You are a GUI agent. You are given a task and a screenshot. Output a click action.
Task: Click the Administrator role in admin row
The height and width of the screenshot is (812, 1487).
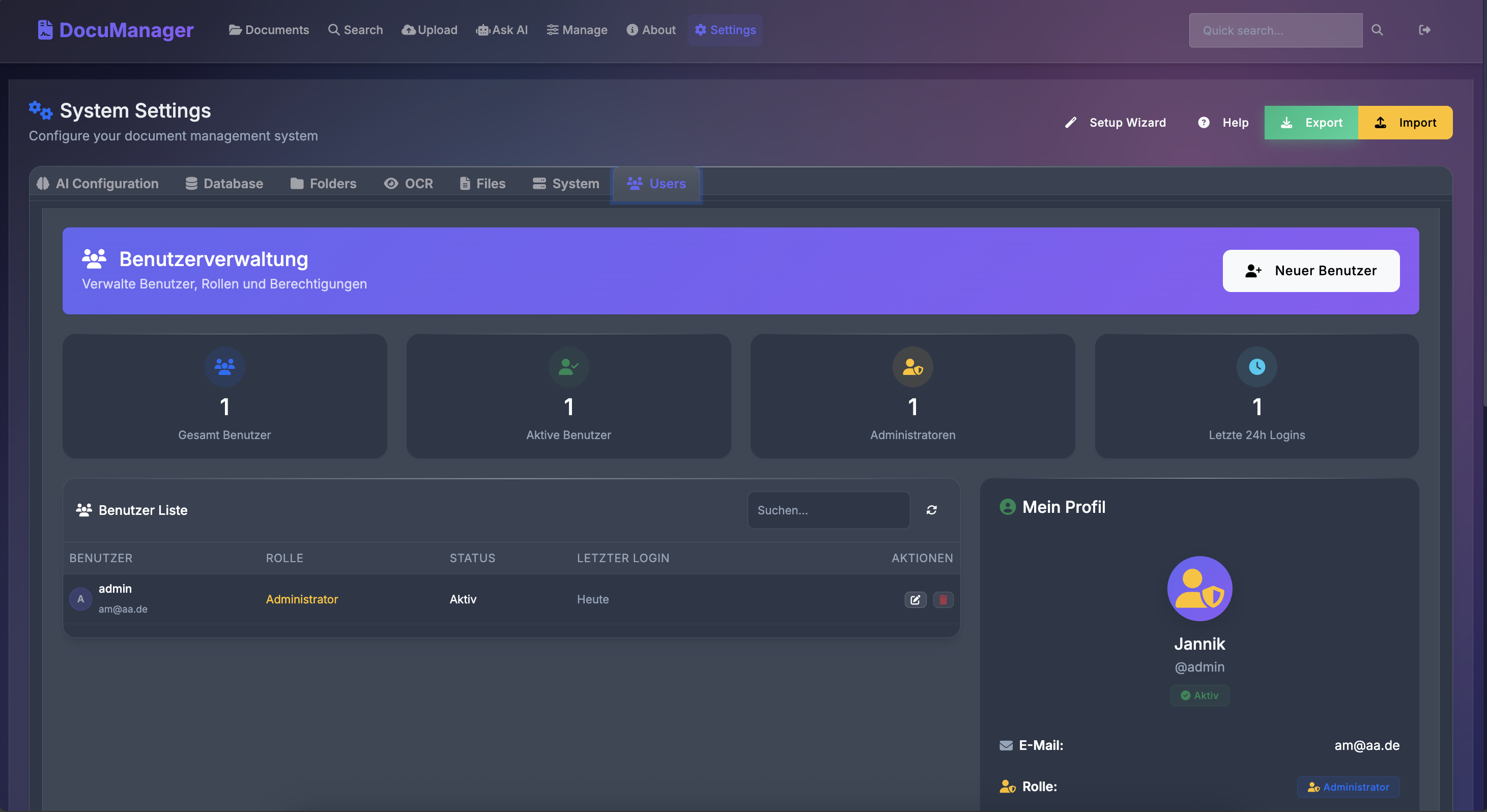[x=302, y=599]
